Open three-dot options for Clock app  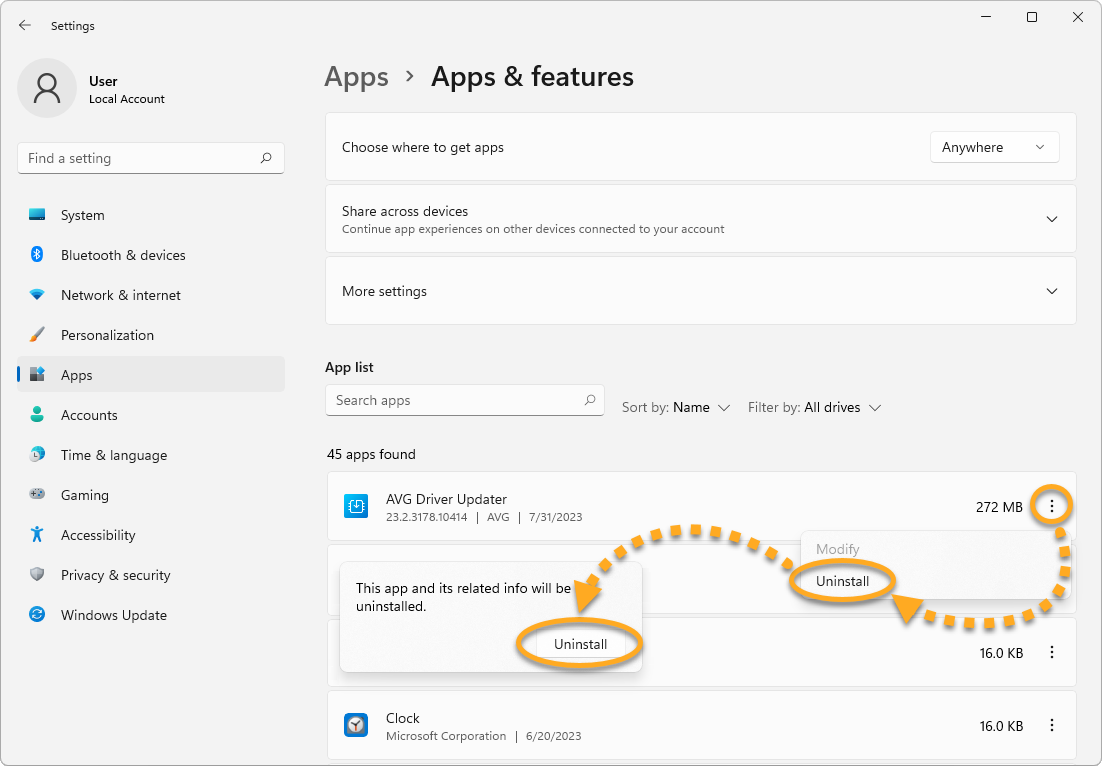pos(1051,726)
